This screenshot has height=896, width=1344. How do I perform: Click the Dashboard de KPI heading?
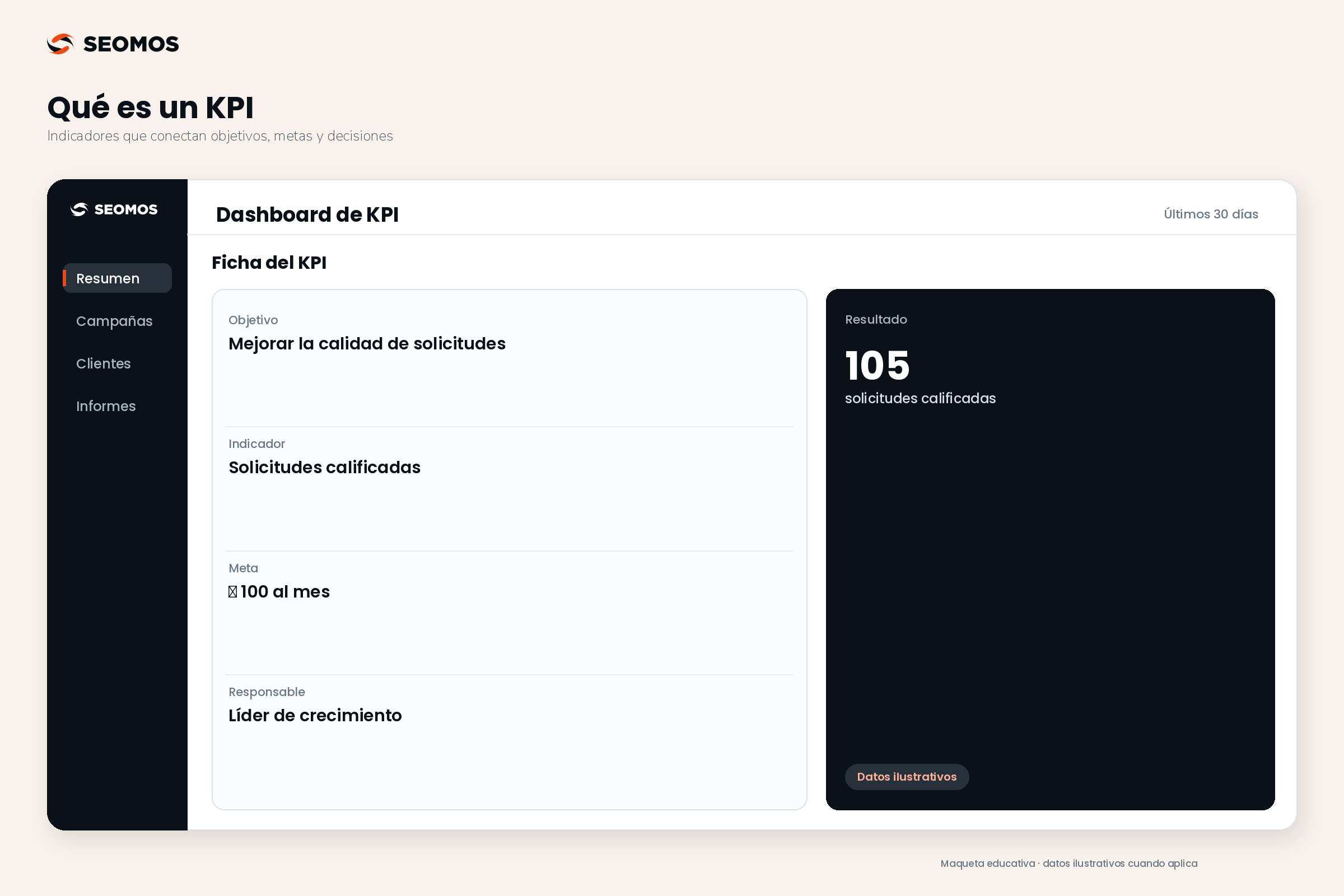307,214
